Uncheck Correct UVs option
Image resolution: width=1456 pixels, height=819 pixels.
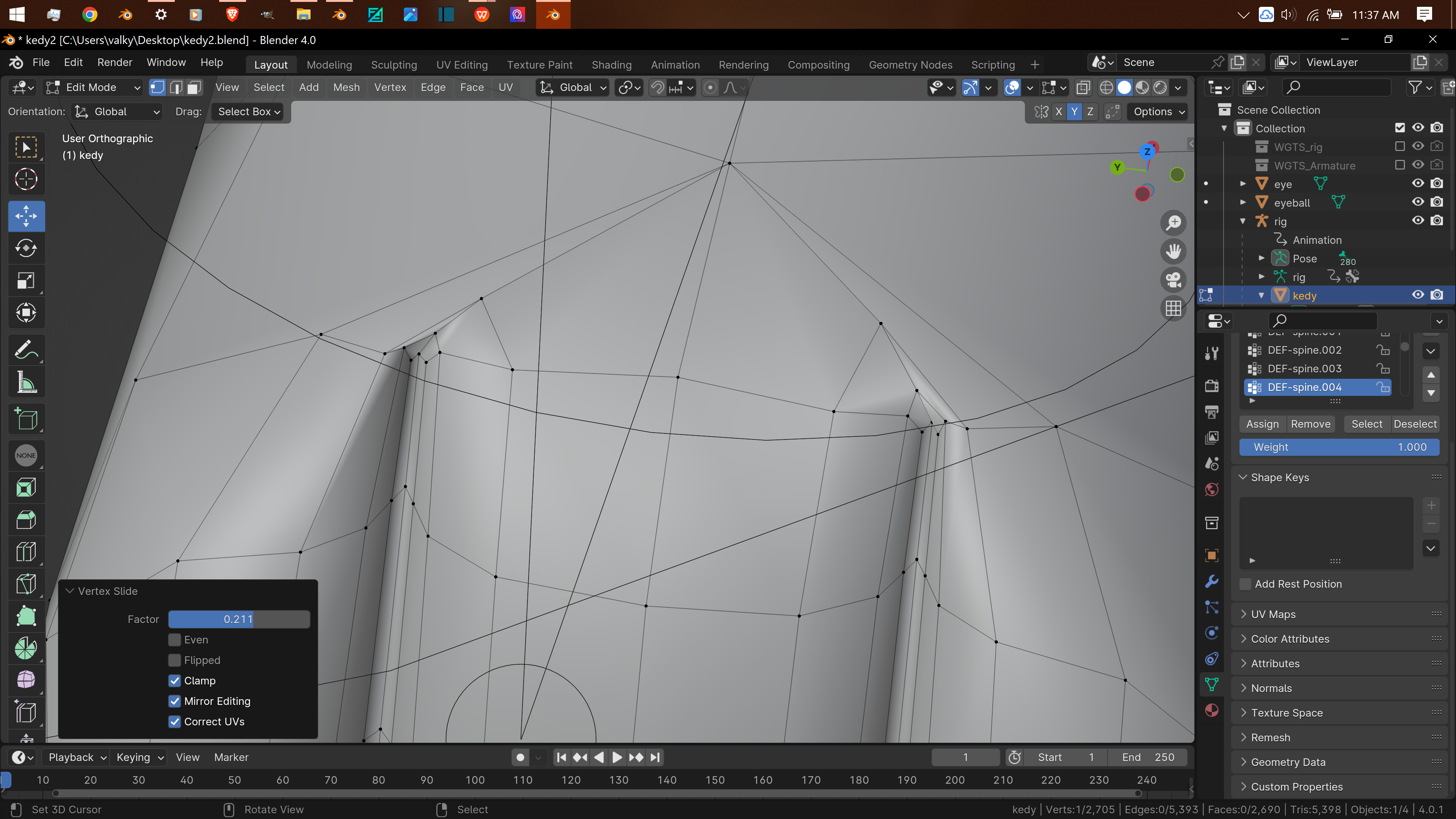point(175,721)
